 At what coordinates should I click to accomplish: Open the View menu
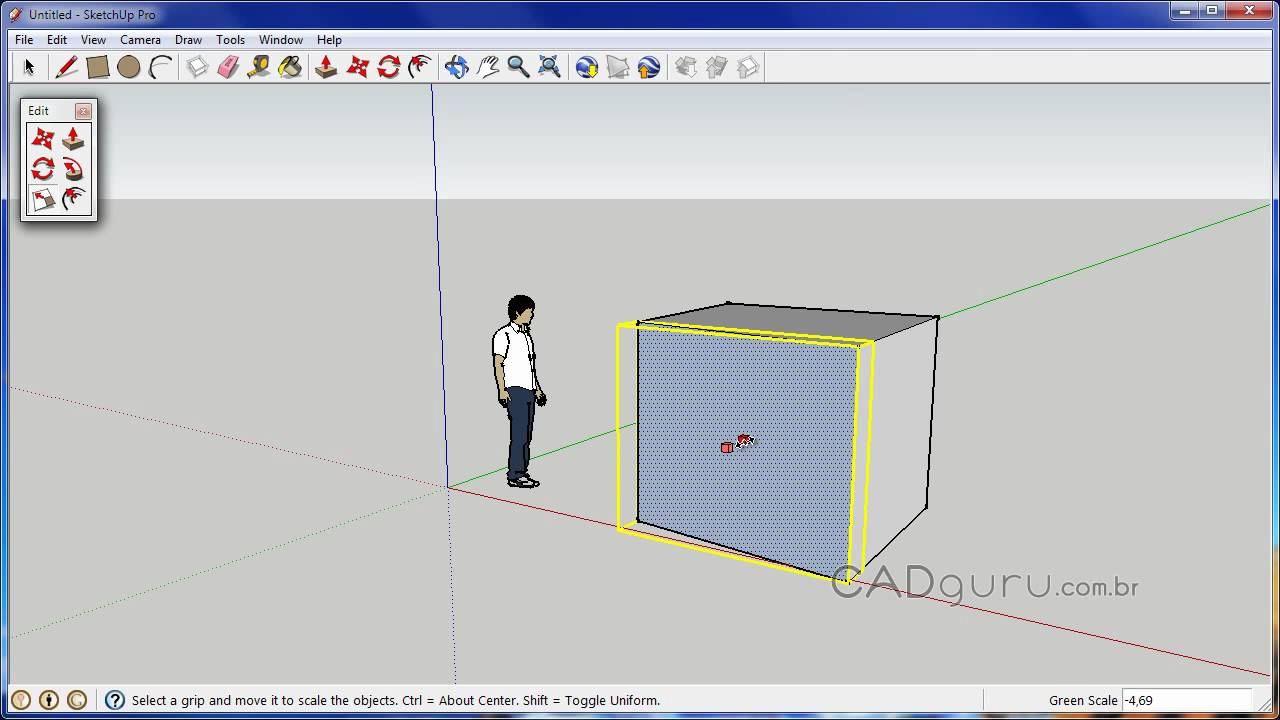coord(93,40)
